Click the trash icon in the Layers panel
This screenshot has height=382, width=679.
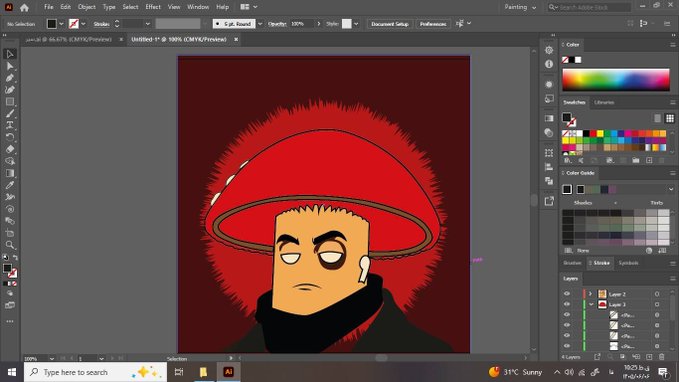(662, 357)
